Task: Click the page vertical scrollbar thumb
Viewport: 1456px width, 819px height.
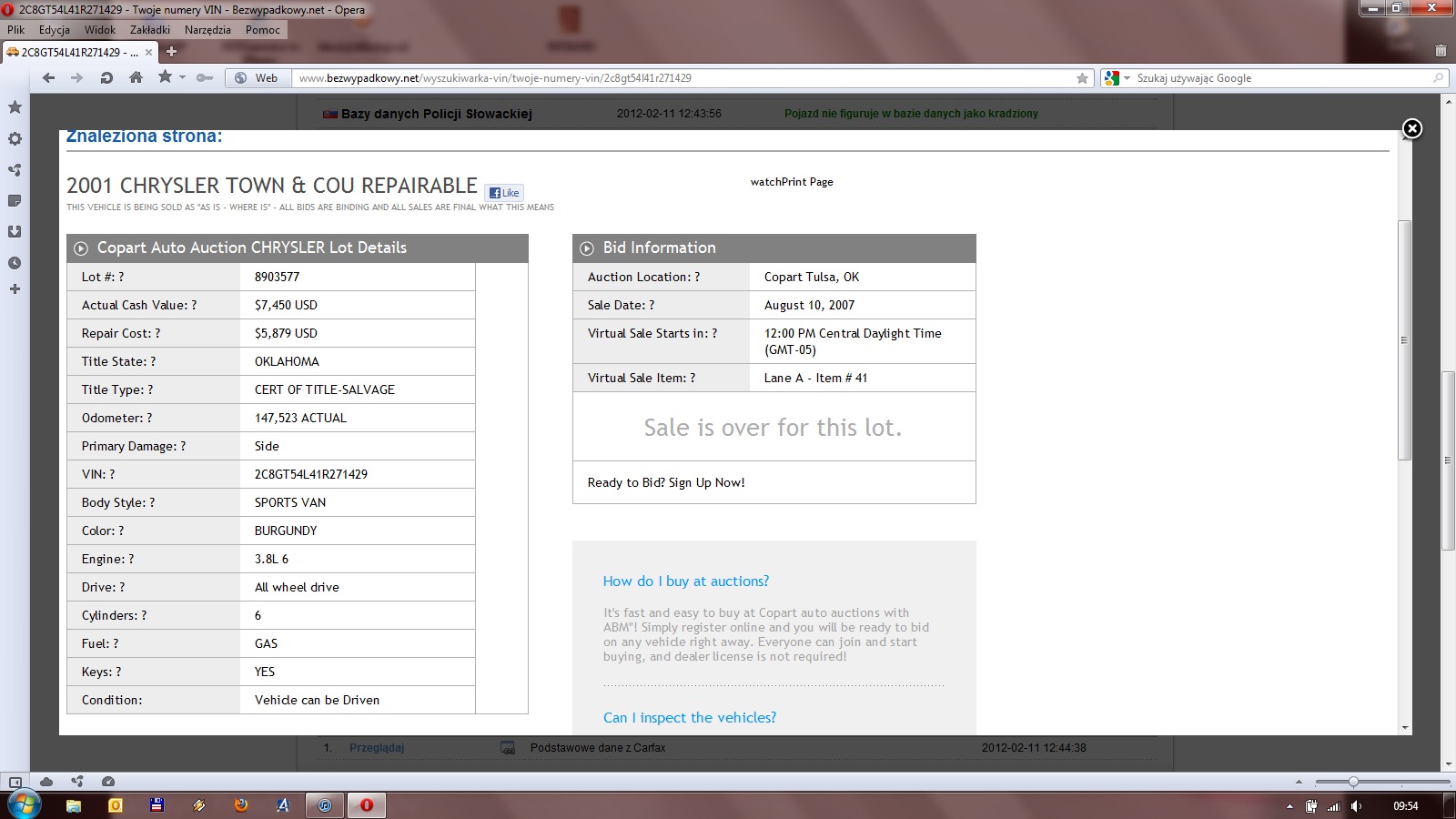Action: point(1448,460)
